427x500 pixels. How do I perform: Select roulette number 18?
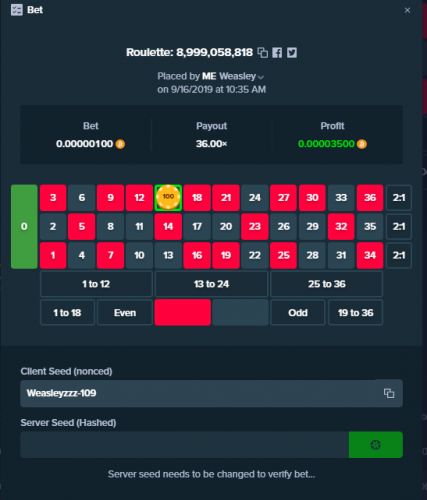tap(197, 198)
